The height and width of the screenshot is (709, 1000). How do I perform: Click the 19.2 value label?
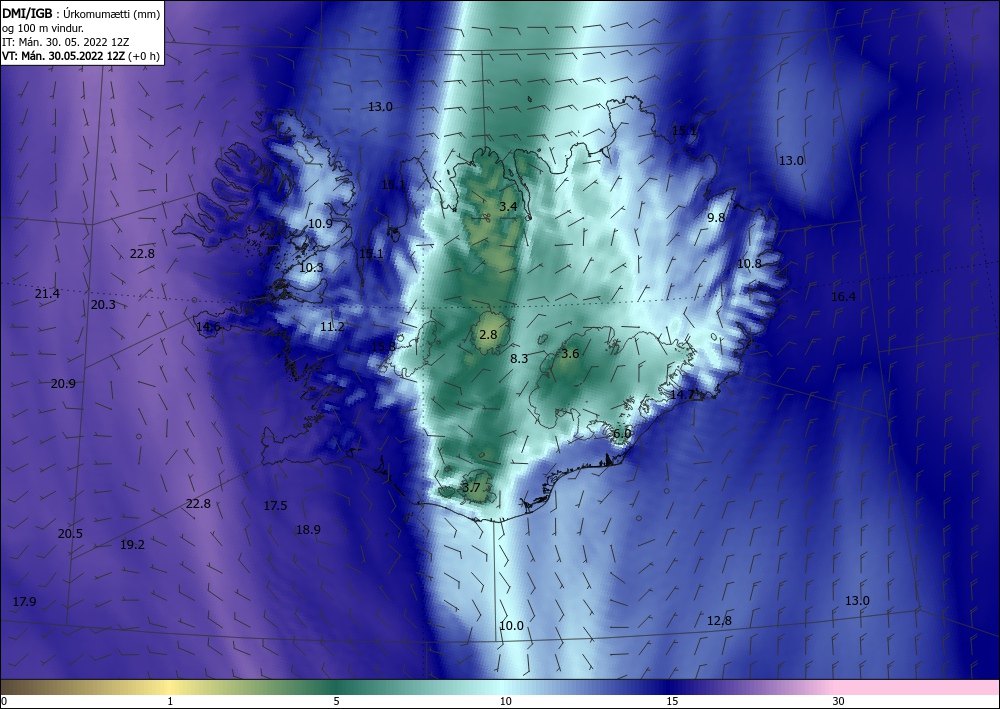[x=133, y=545]
